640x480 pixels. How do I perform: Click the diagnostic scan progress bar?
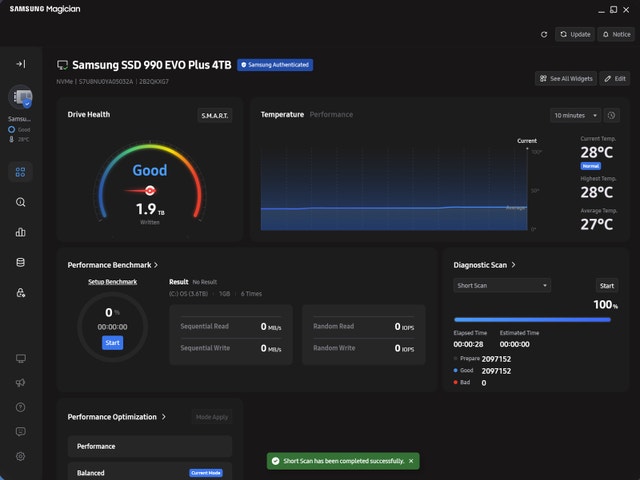point(532,320)
